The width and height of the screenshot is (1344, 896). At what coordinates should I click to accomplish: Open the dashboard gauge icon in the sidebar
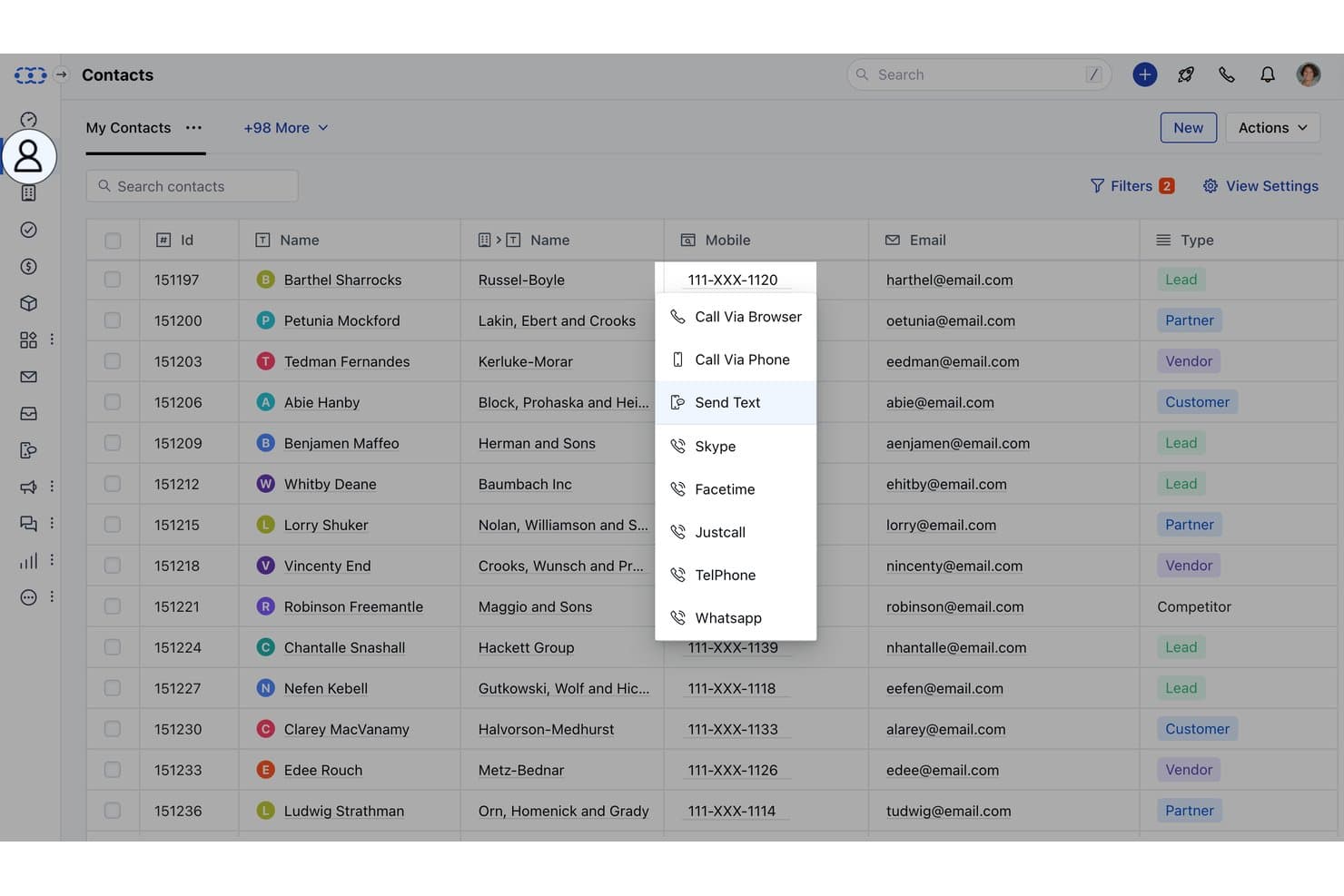coord(28,120)
